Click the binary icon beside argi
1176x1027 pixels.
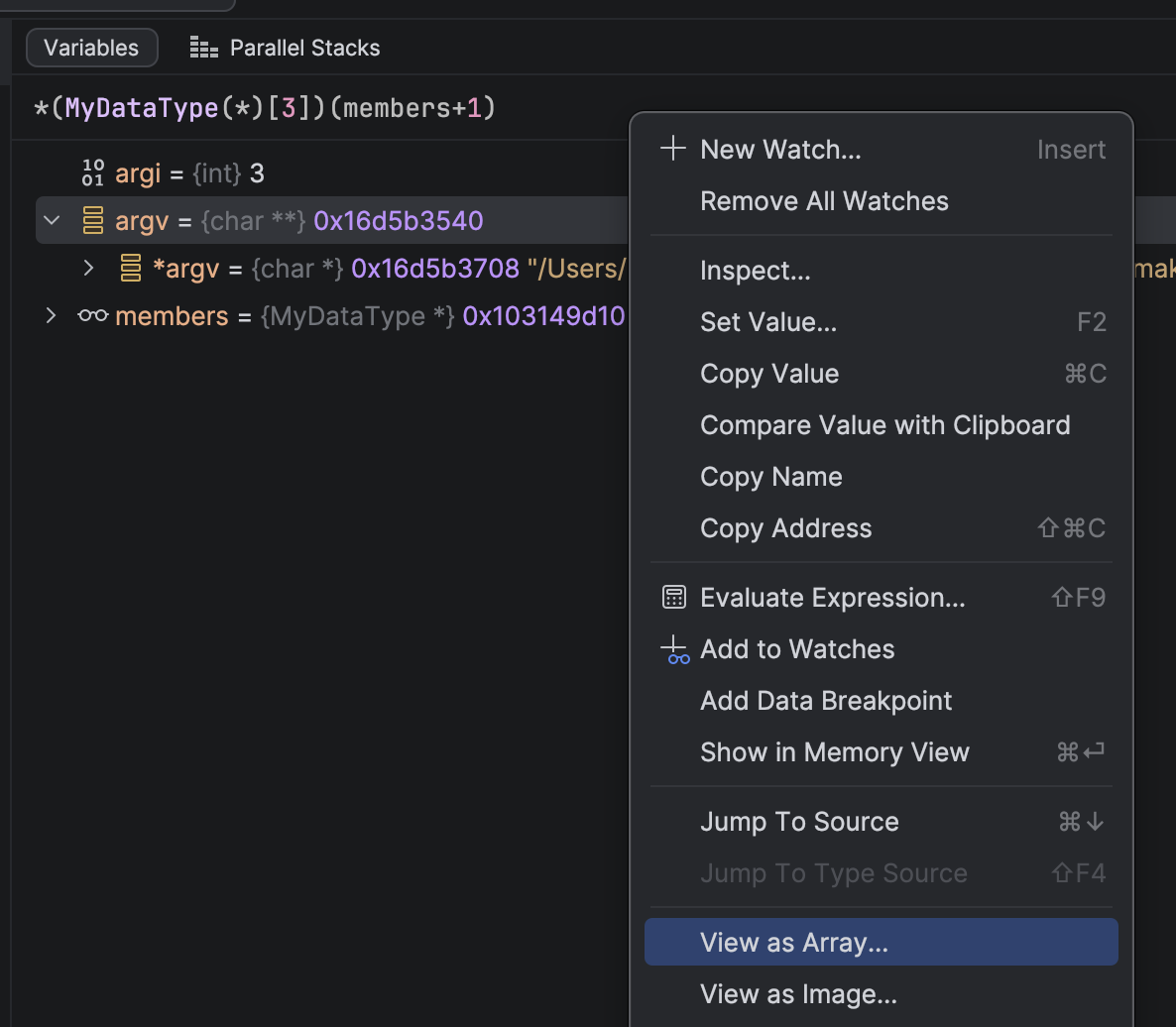point(93,173)
